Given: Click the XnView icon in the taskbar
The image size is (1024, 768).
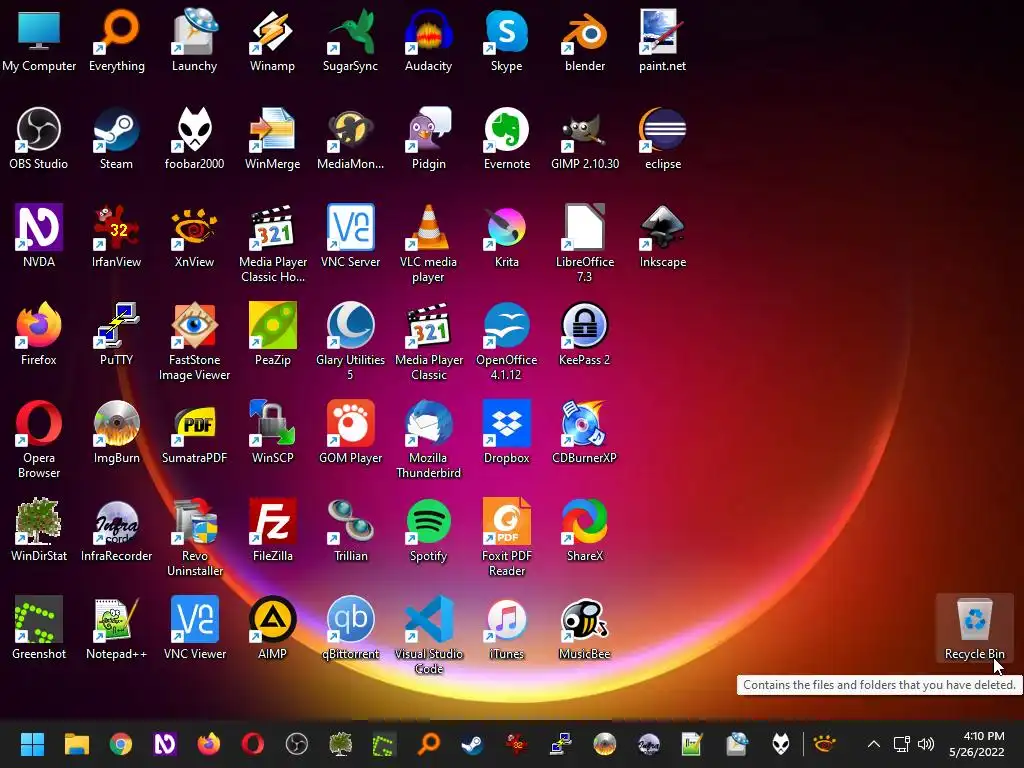Looking at the screenshot, I should point(825,743).
